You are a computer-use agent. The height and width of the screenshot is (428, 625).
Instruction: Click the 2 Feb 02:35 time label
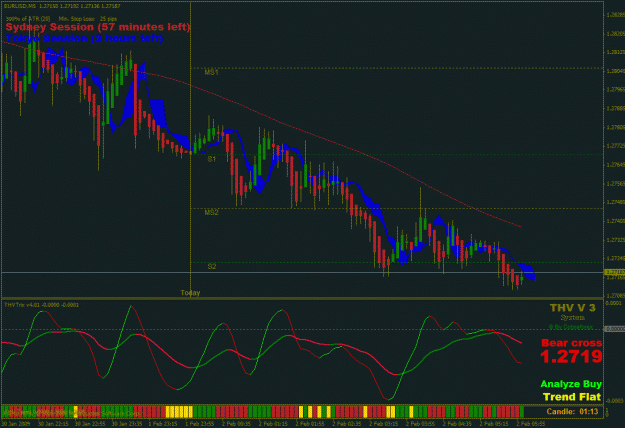point(346,424)
